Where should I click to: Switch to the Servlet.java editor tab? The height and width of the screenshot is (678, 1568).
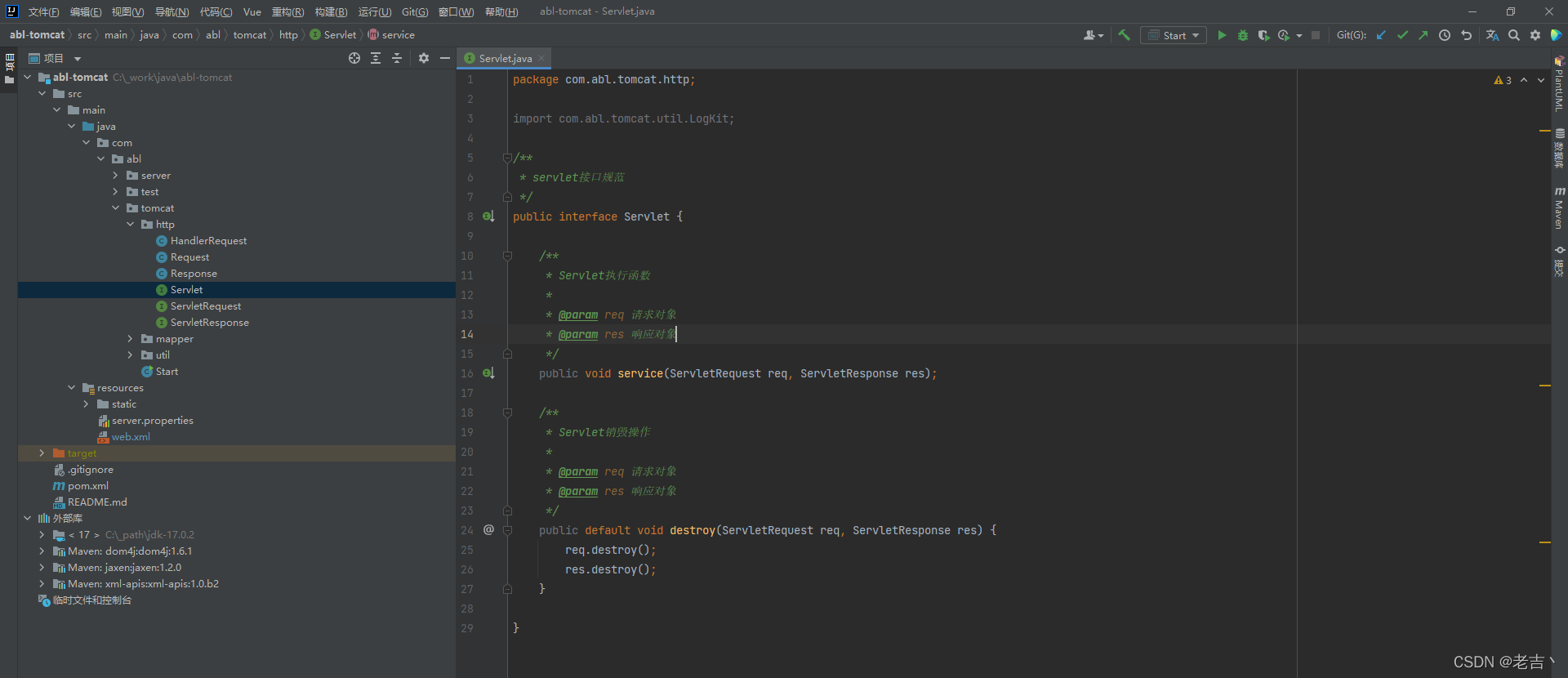506,58
